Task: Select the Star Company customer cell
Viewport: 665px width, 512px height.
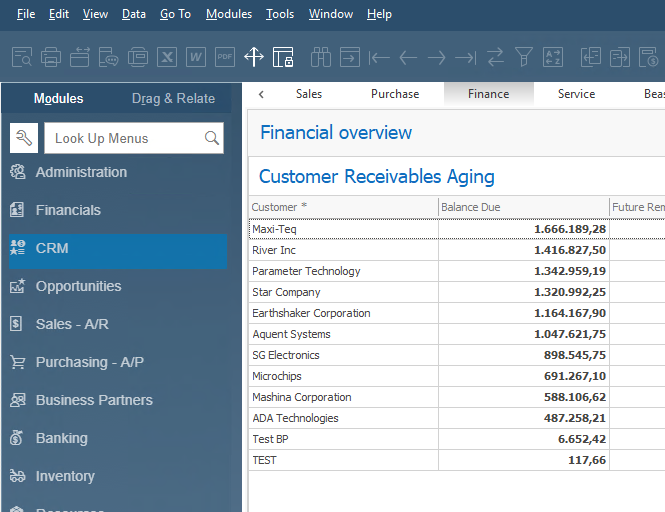Action: pyautogui.click(x=344, y=292)
